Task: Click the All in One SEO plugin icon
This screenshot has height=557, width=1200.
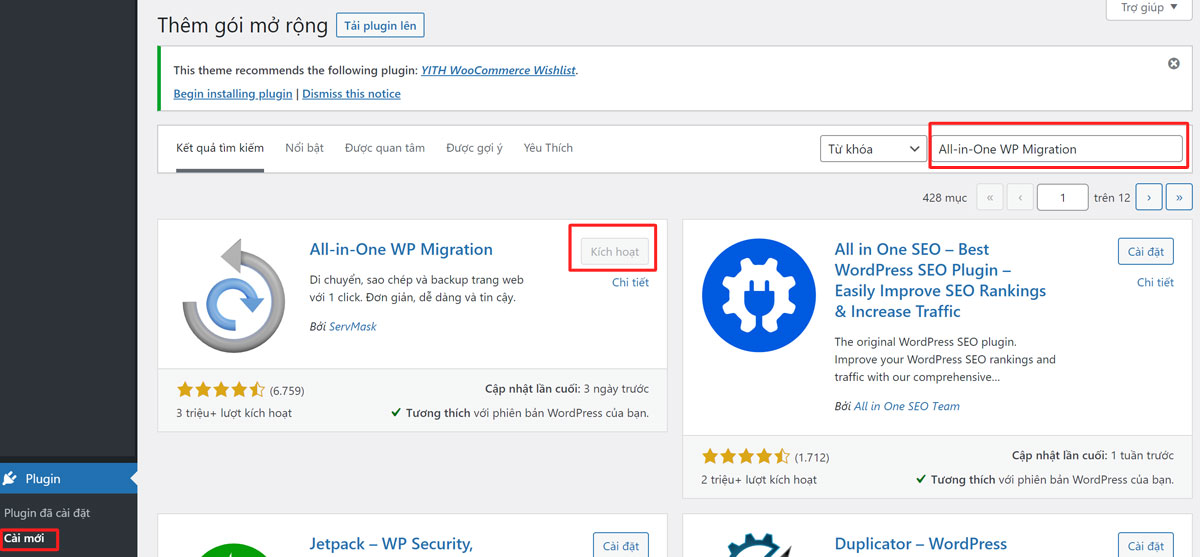Action: (x=758, y=295)
